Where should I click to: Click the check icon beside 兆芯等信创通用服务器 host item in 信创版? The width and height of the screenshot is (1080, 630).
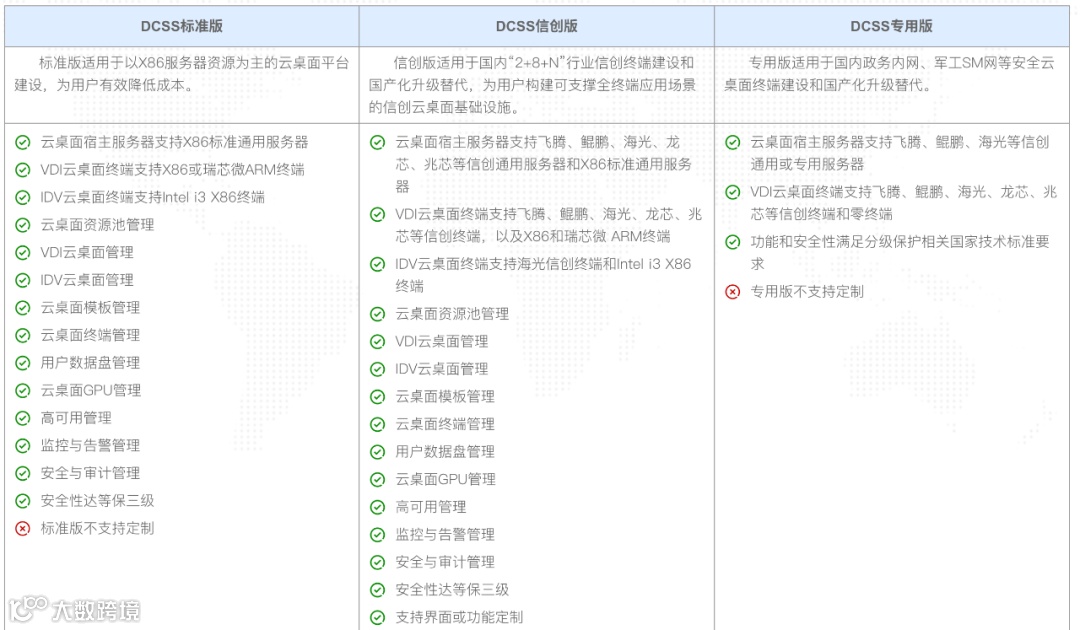tap(377, 143)
